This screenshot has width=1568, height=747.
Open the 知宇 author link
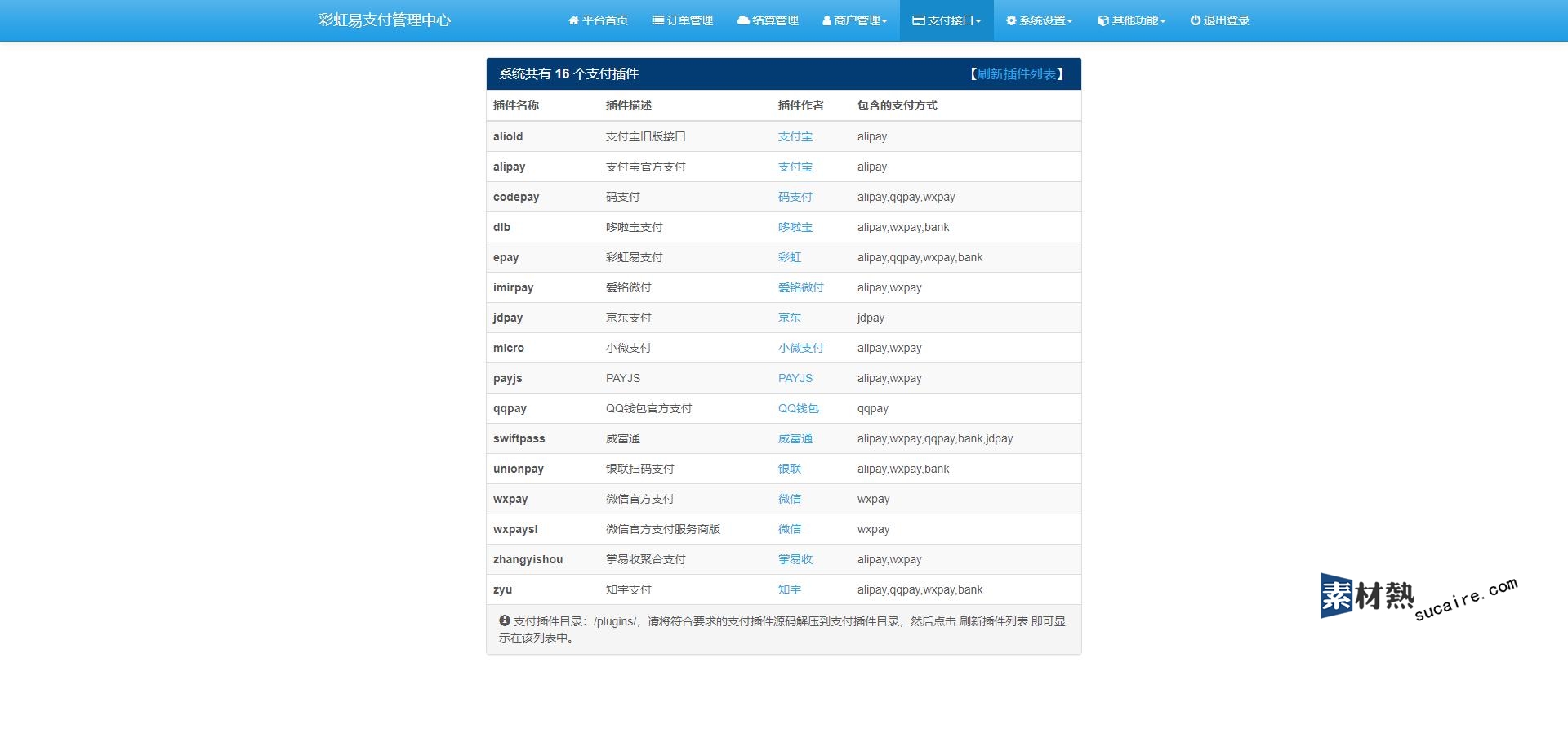(790, 589)
